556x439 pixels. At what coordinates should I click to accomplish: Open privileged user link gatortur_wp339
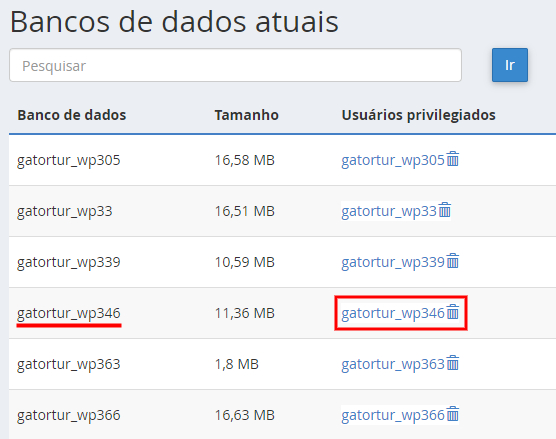coord(393,262)
